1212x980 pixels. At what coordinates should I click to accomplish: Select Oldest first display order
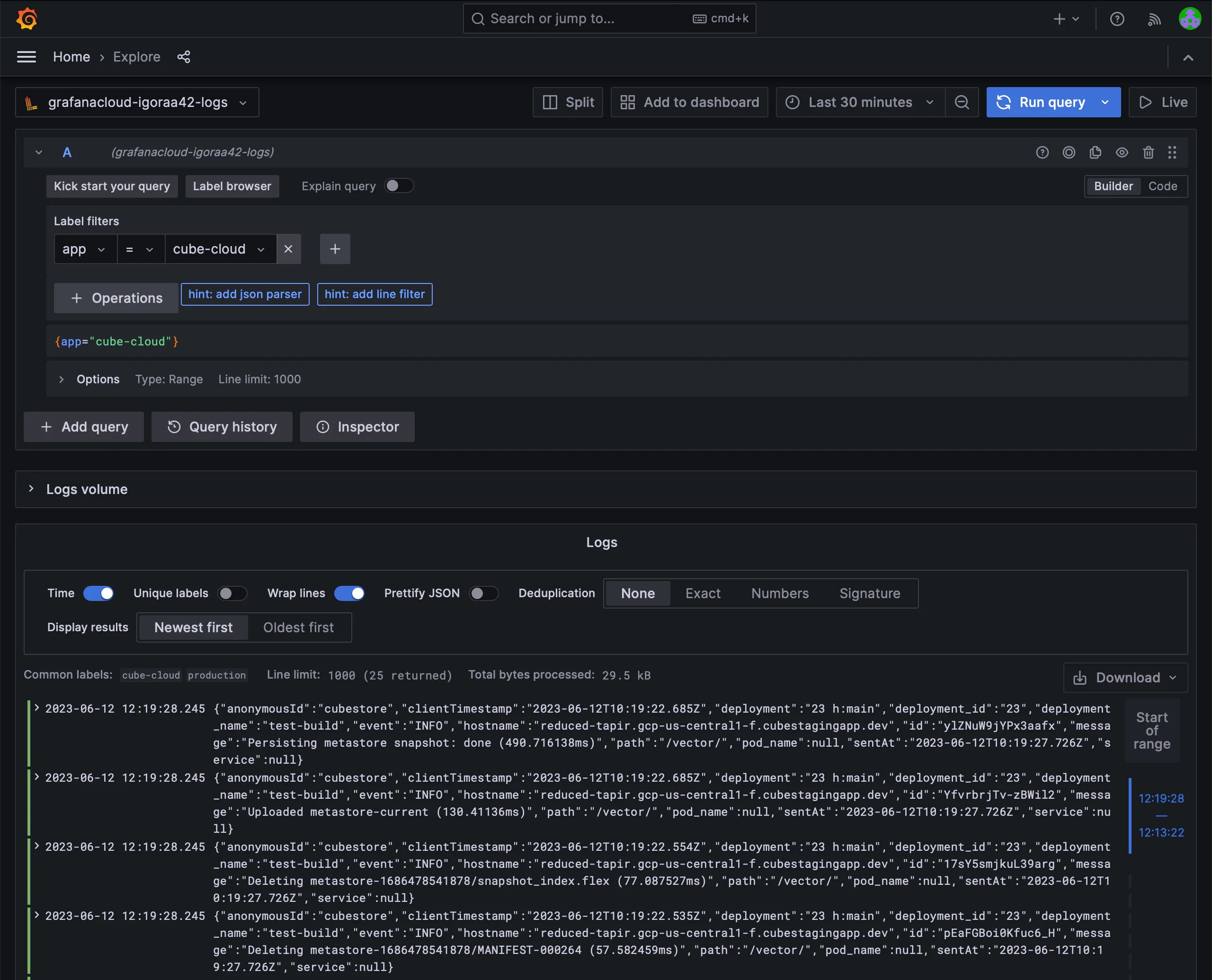298,627
